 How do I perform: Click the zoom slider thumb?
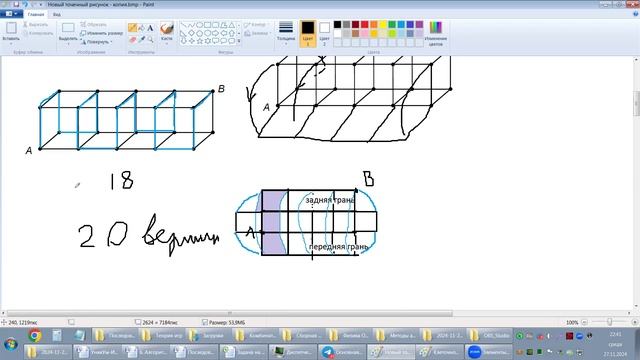(609, 322)
